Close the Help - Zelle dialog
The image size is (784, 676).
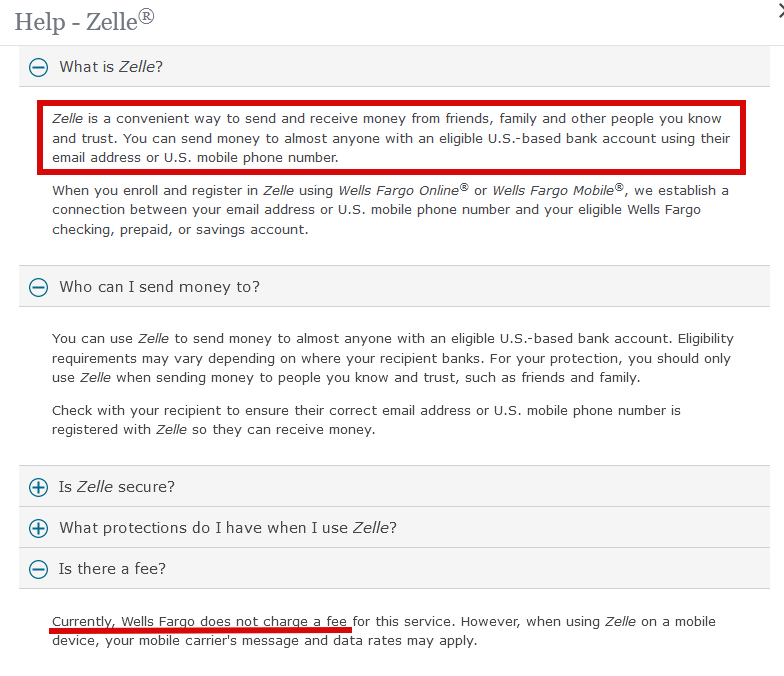pyautogui.click(x=781, y=11)
